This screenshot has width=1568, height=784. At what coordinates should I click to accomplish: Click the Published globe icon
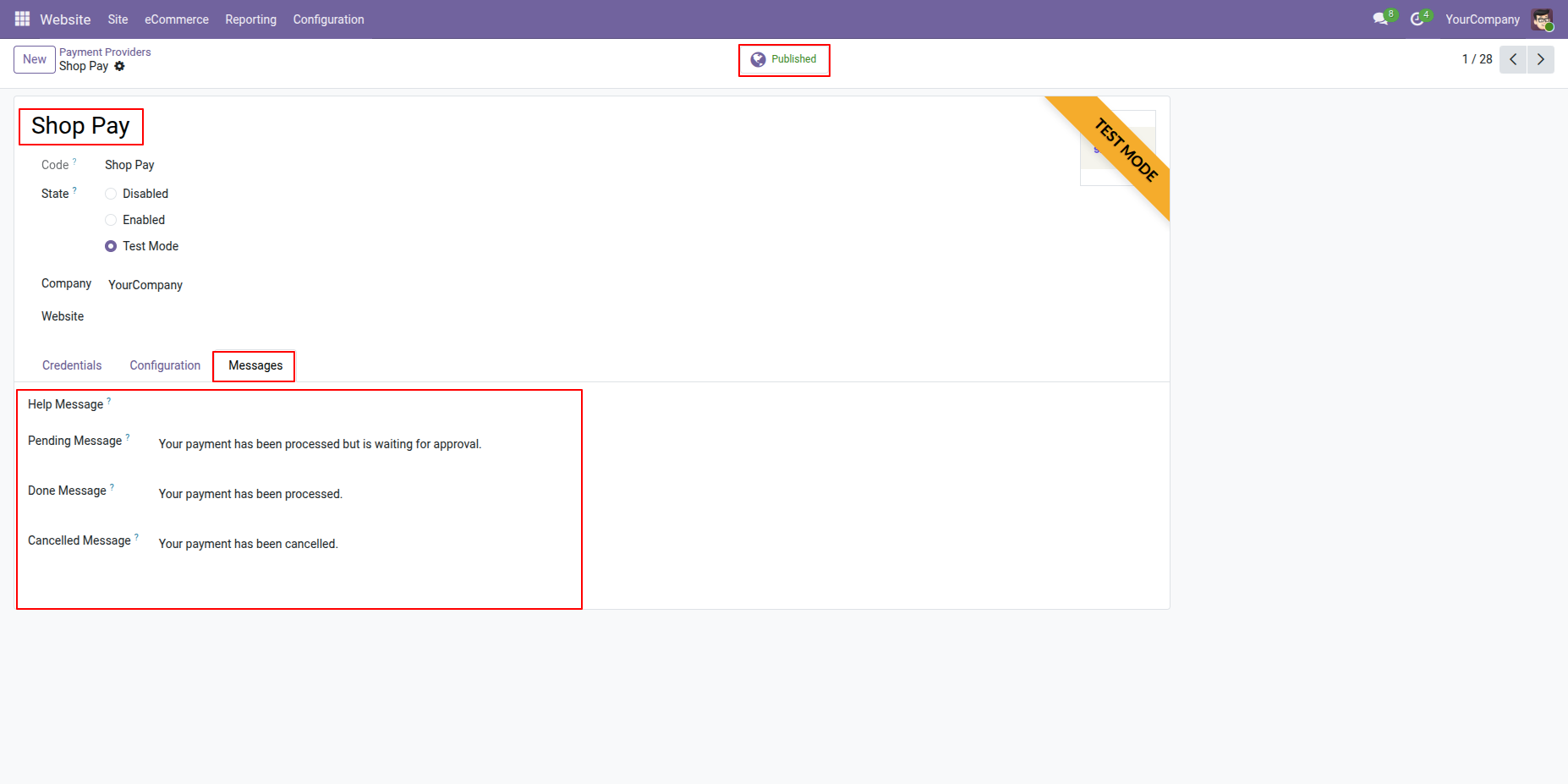pyautogui.click(x=758, y=59)
